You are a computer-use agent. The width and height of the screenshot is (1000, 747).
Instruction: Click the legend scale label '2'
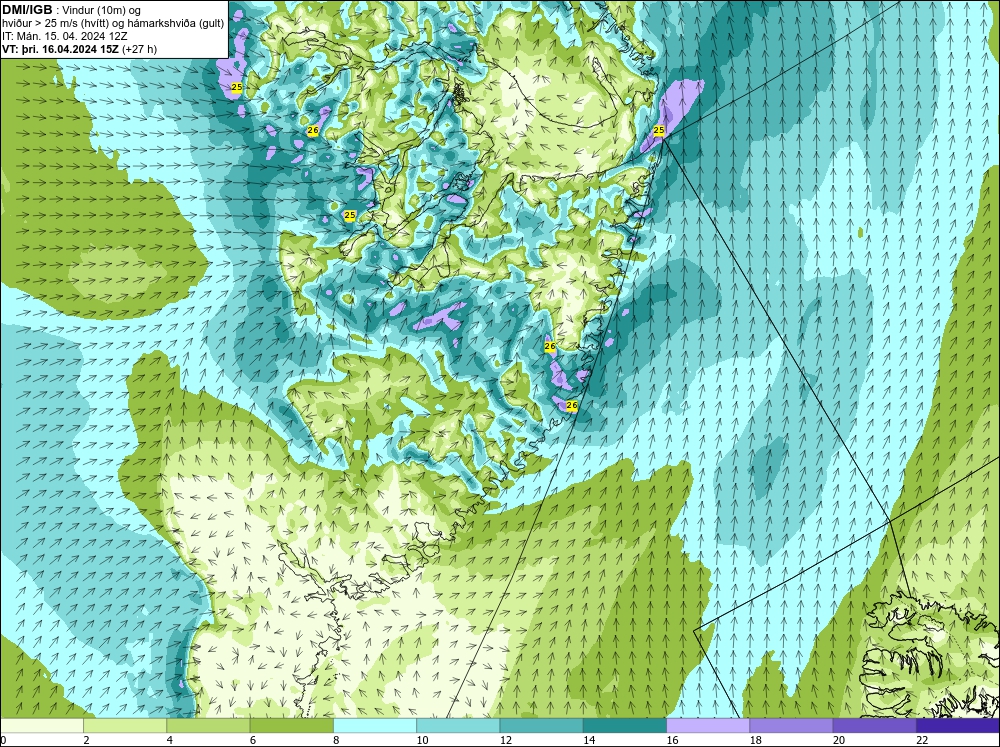86,740
